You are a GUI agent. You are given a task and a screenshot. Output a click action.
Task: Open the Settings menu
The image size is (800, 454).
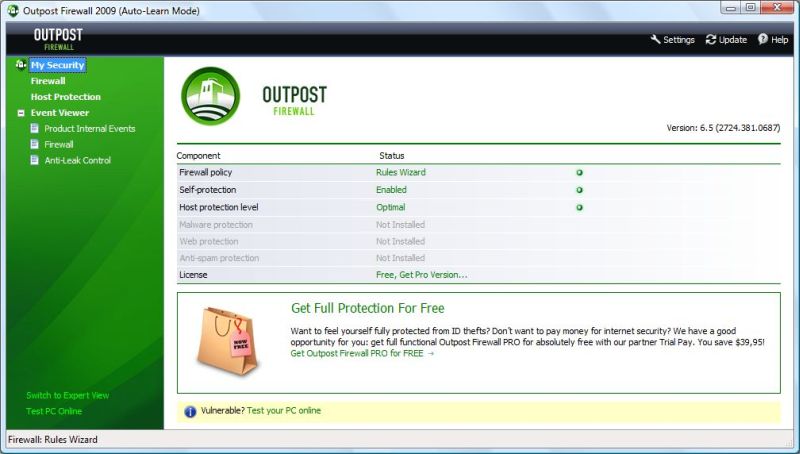click(679, 40)
